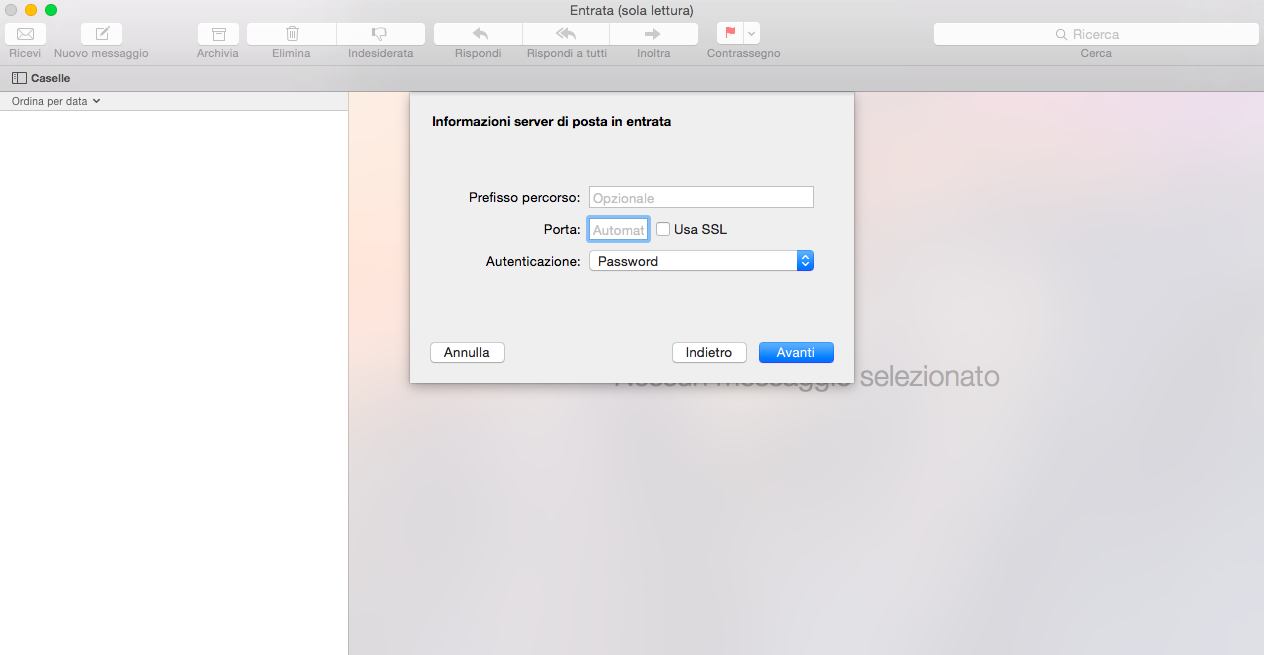Toggle the Caselle sidebar button
Image resolution: width=1264 pixels, height=655 pixels.
pos(41,78)
